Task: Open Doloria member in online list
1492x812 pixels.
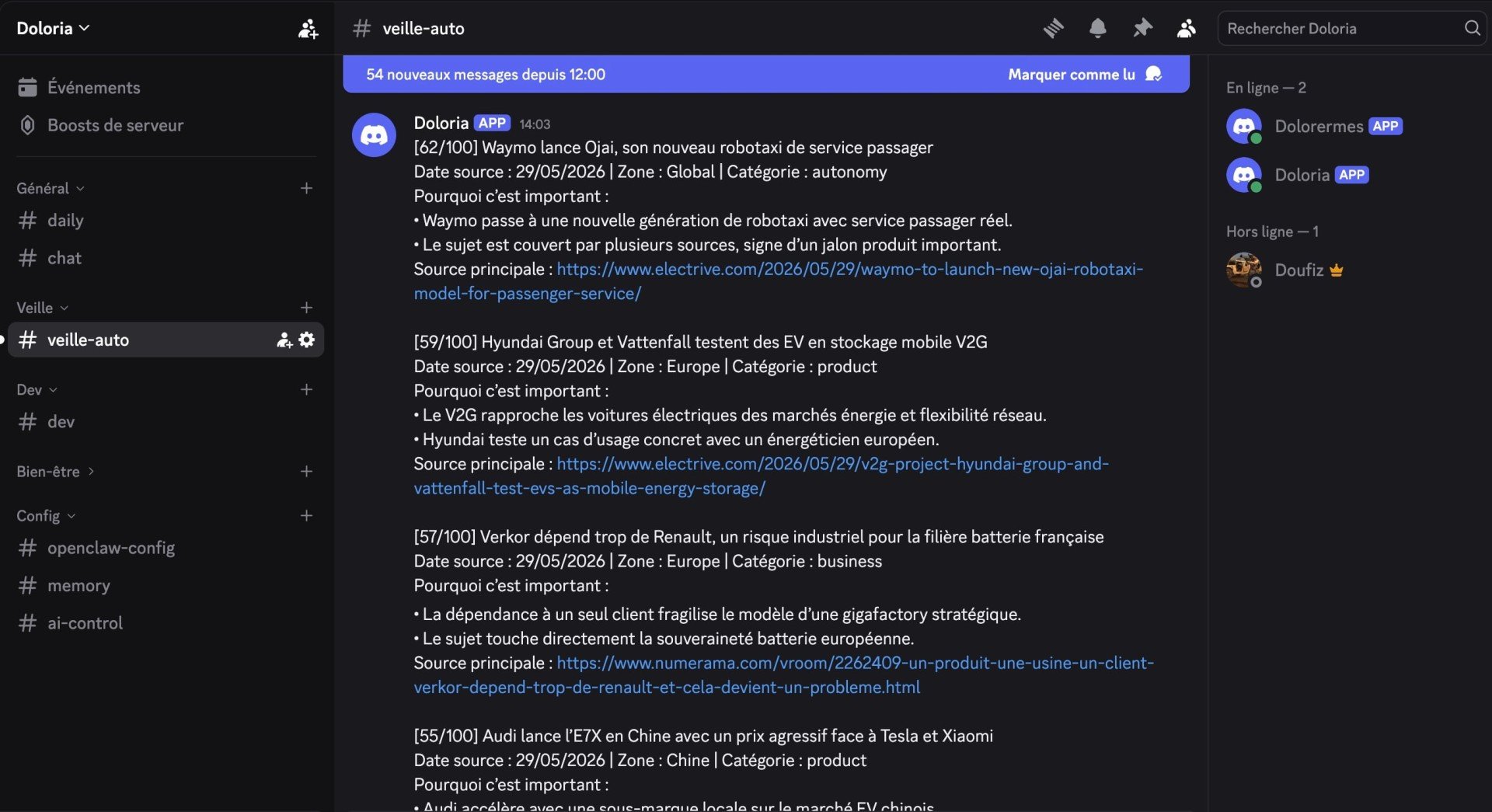Action: coord(1299,175)
